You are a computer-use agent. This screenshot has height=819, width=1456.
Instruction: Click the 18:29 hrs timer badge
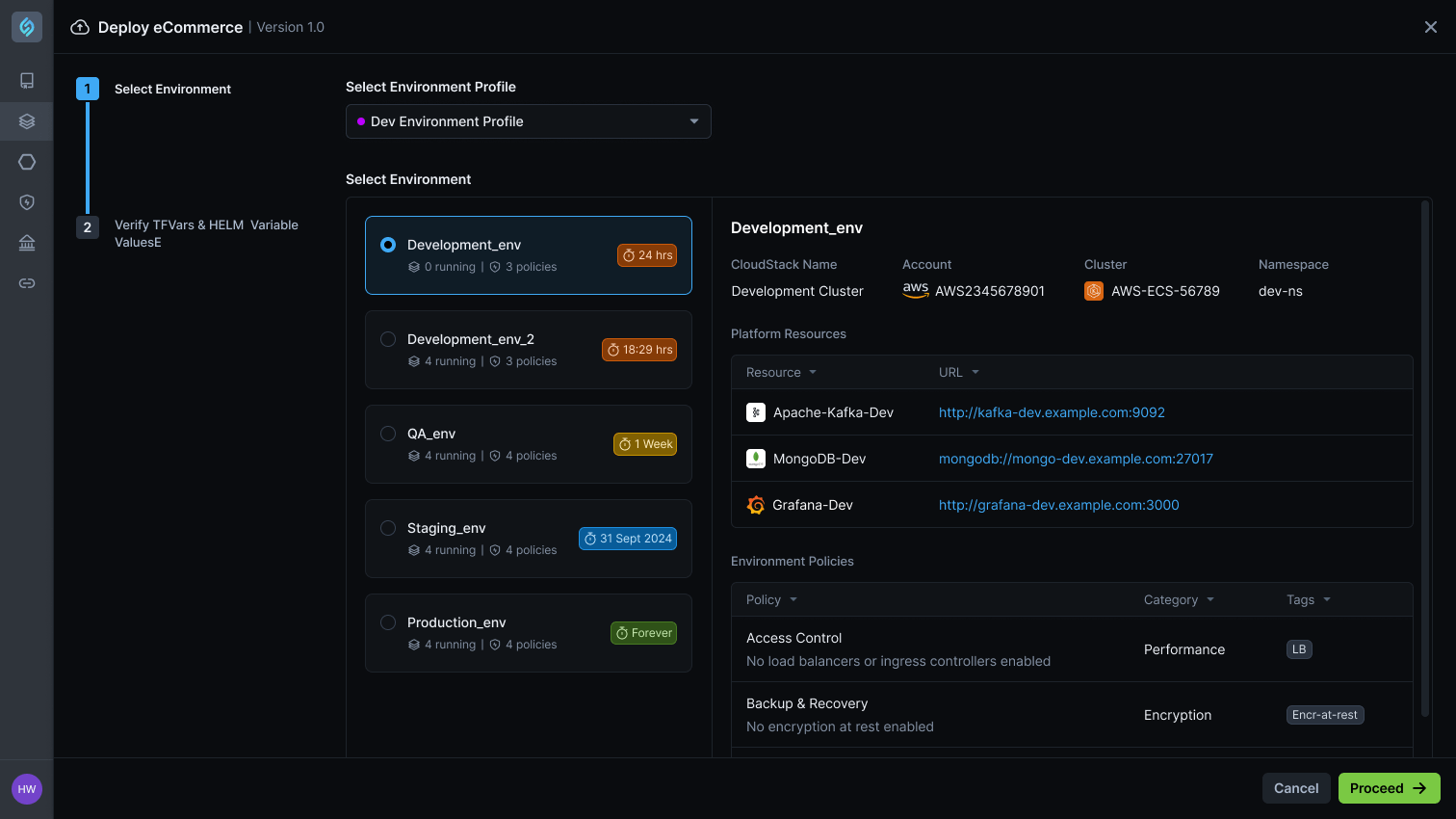pos(639,350)
